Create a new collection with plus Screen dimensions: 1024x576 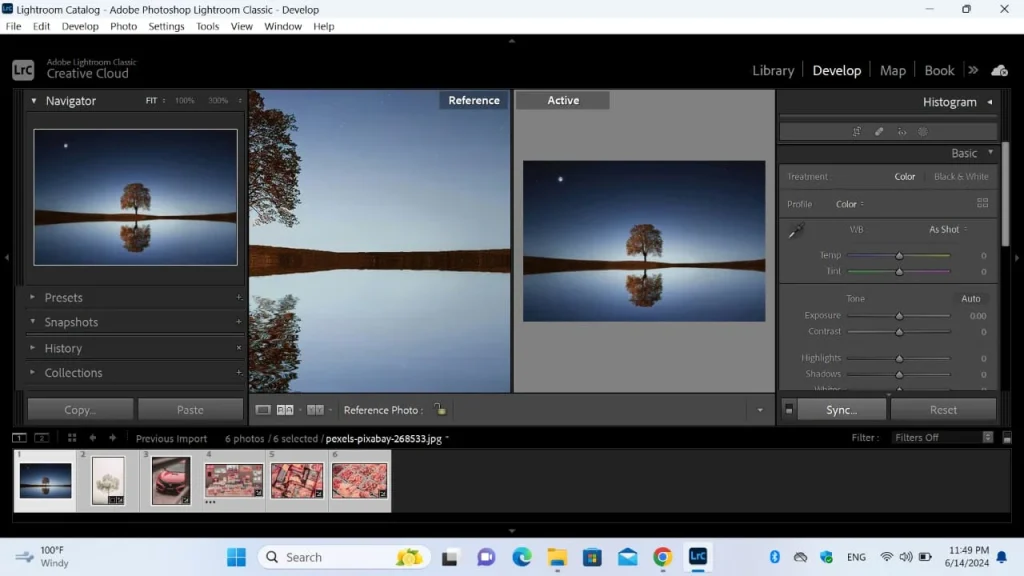(x=238, y=373)
